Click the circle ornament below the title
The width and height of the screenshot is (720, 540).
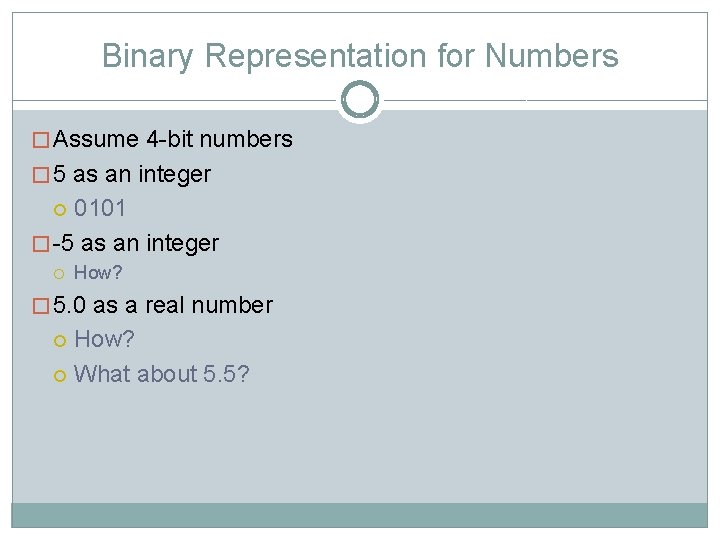[360, 100]
